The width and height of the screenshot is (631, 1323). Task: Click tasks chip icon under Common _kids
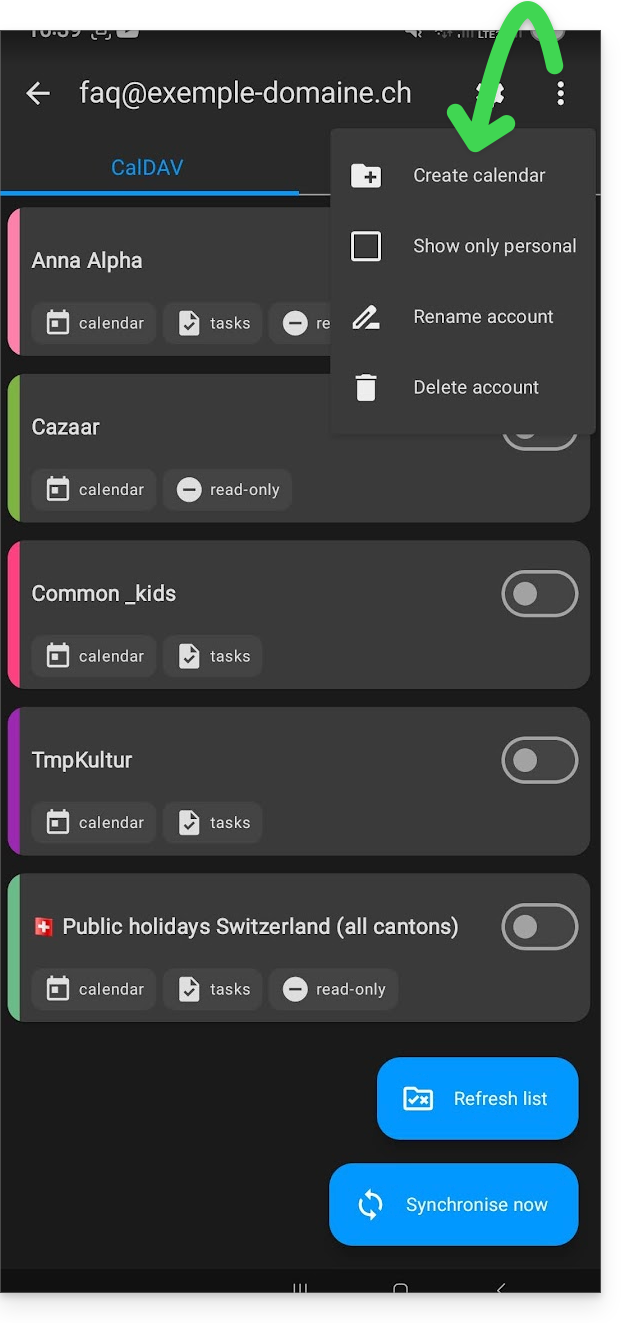coord(189,656)
